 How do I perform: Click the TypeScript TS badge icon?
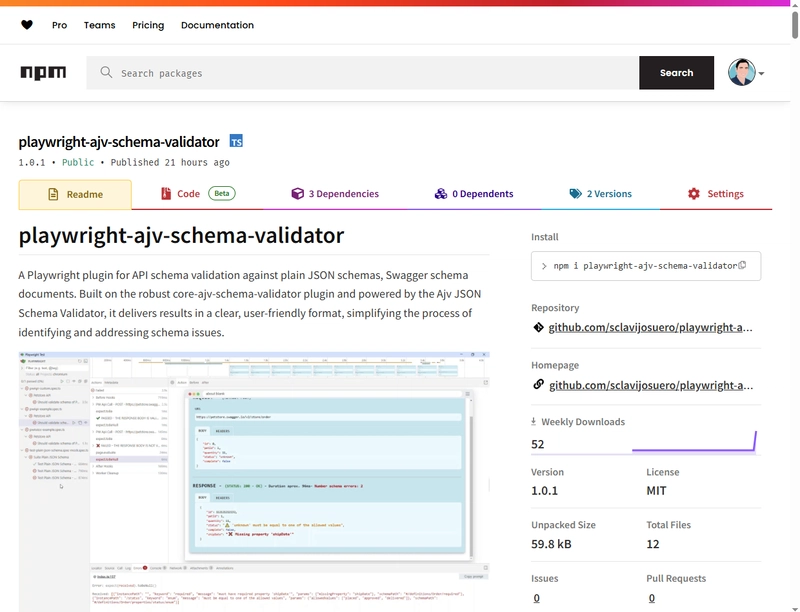236,141
